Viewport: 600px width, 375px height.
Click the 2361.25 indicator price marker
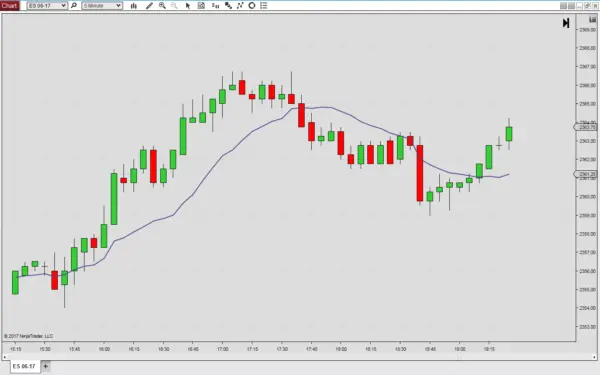pos(586,174)
